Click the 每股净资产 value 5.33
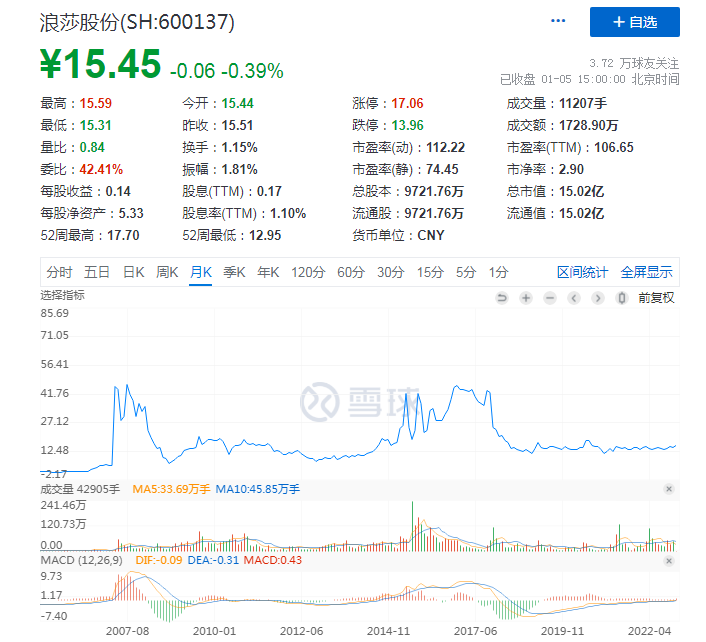 pos(131,213)
